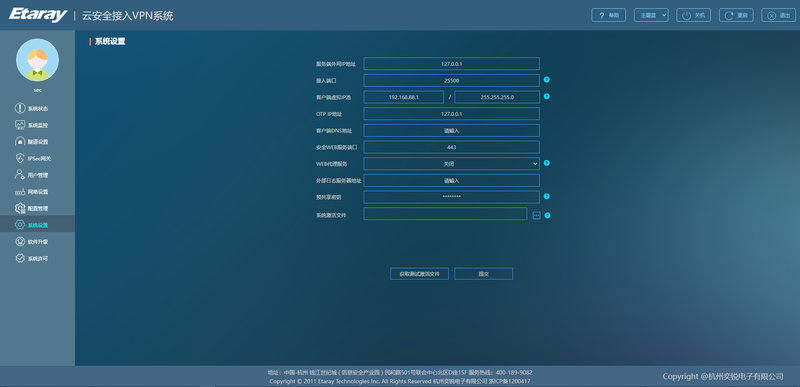Click the help icon beside the WEB代理服务 dropdown
The height and width of the screenshot is (387, 800).
[x=546, y=163]
